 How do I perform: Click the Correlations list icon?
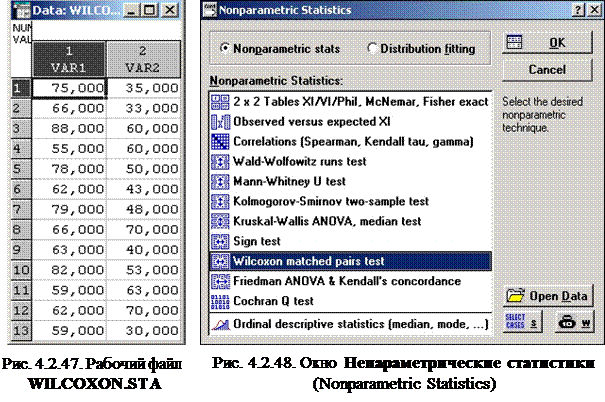(220, 142)
